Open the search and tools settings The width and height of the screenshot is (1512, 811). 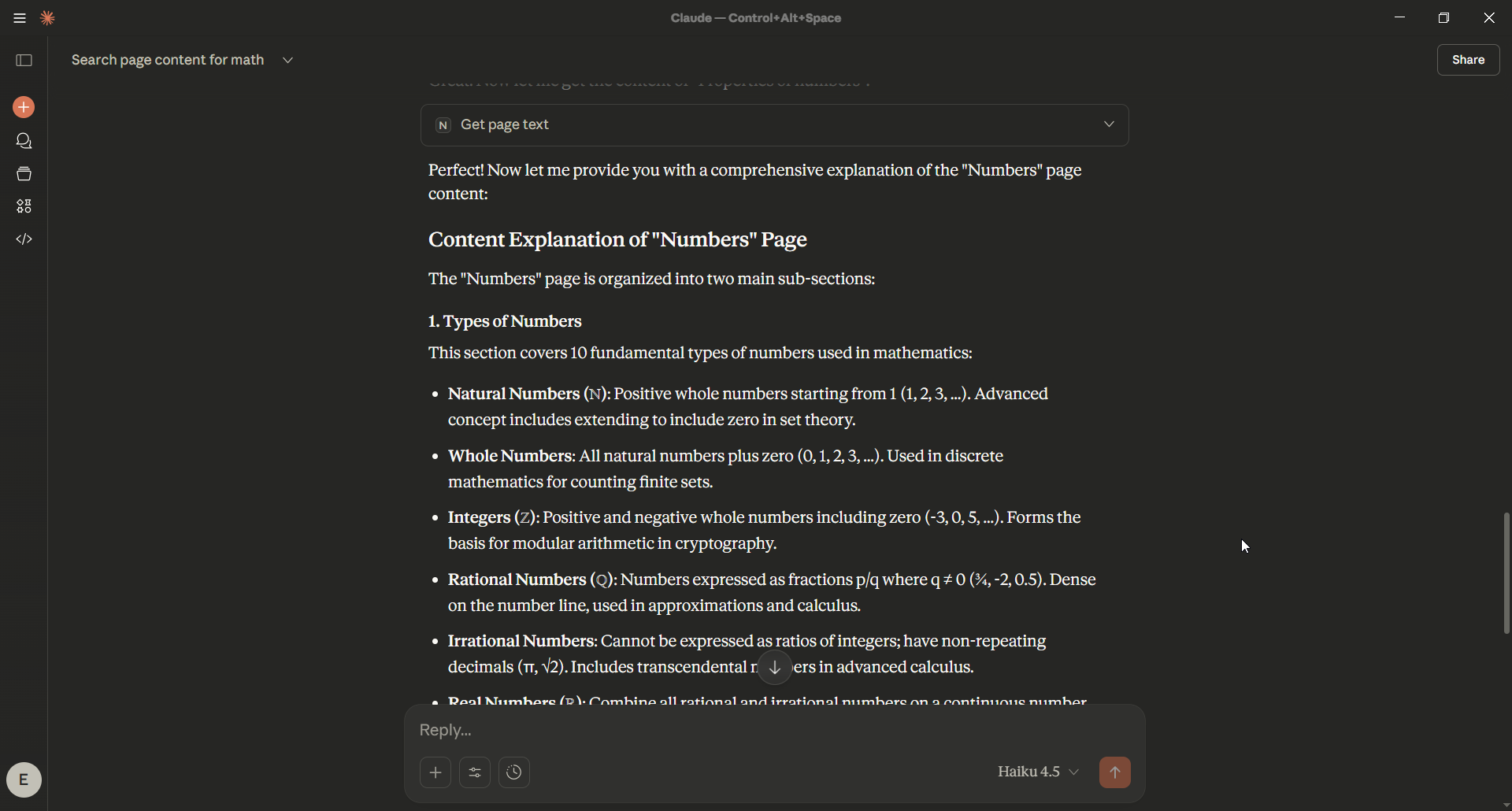475,772
